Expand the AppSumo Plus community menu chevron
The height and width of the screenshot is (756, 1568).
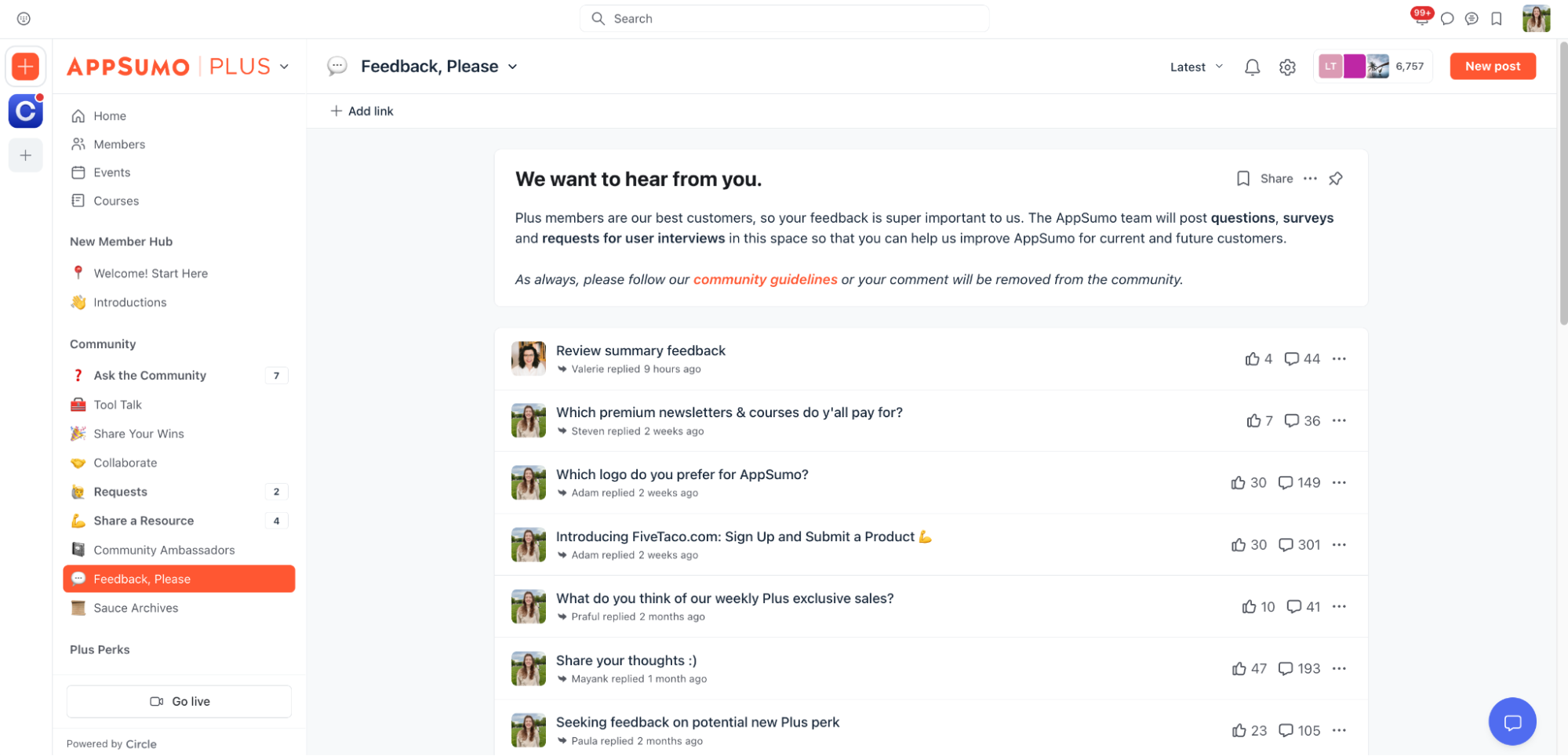coord(284,67)
